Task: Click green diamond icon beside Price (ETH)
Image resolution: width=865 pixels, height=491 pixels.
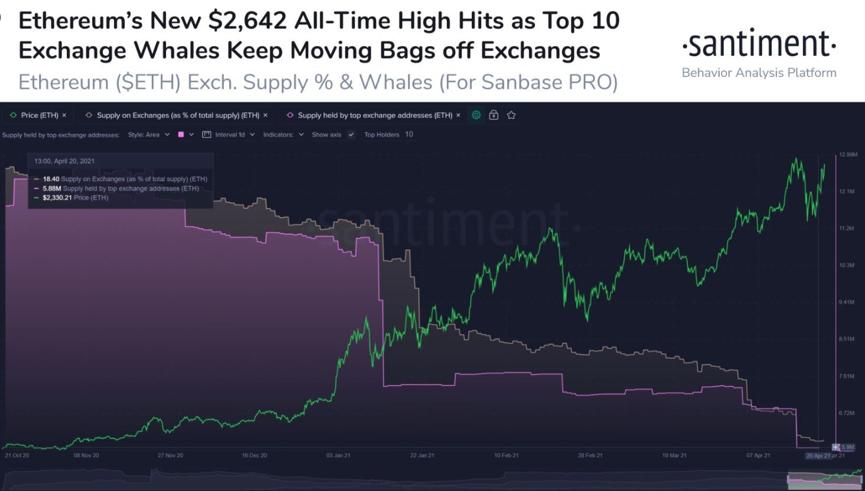Action: pyautogui.click(x=13, y=115)
